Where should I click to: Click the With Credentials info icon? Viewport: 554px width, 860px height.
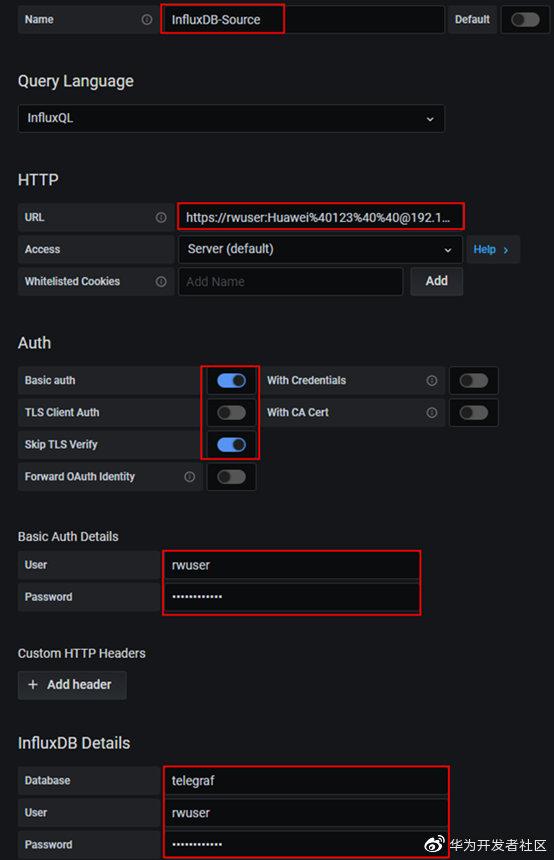[x=432, y=381]
